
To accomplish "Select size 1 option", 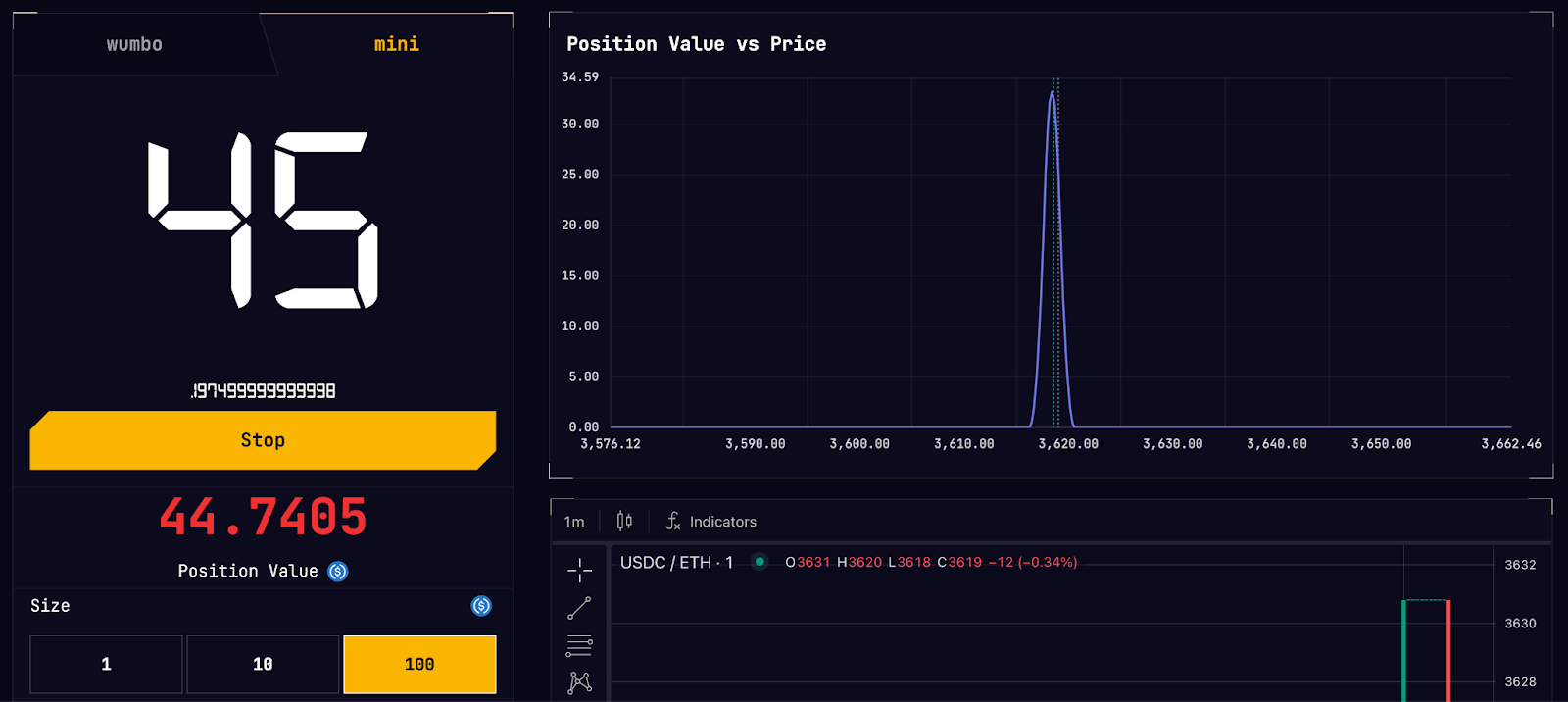I will (106, 664).
